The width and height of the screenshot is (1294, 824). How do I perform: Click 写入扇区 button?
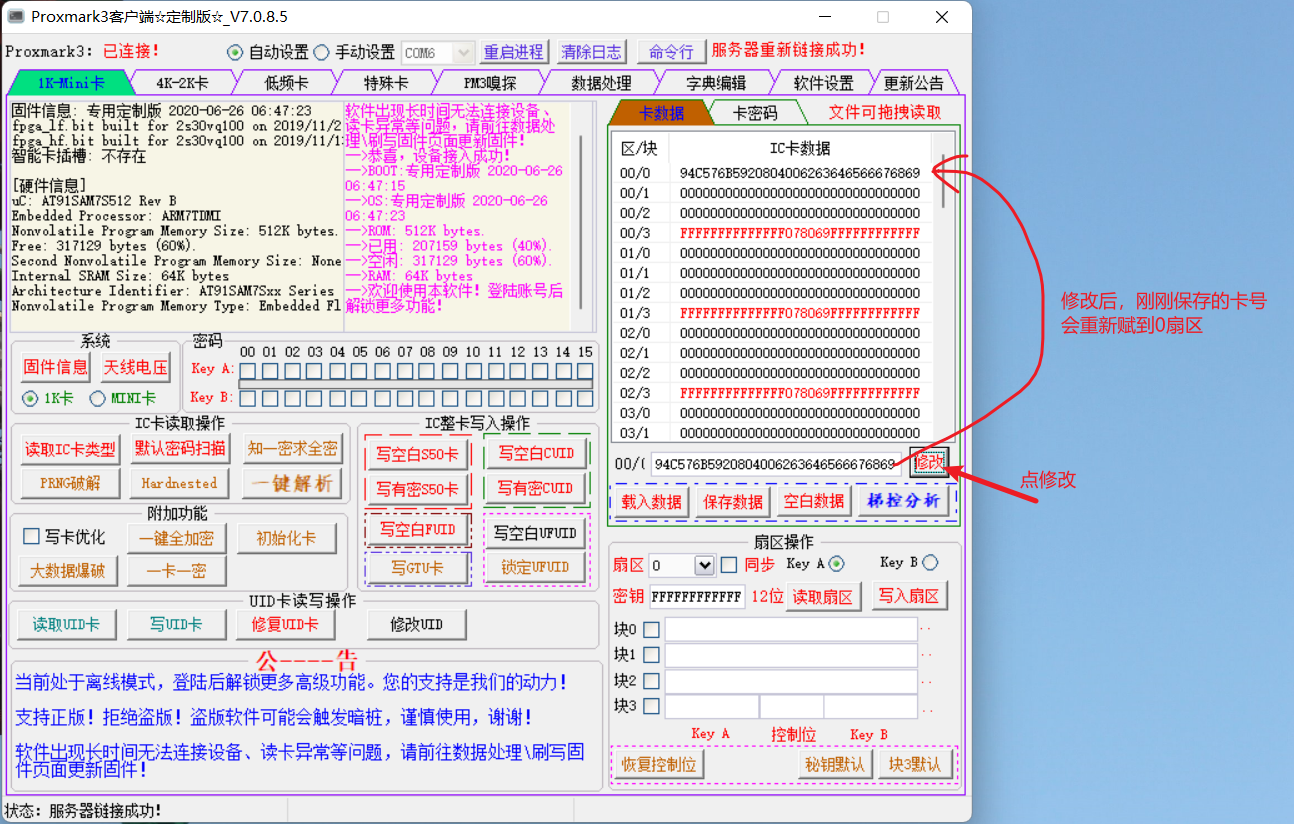(909, 596)
